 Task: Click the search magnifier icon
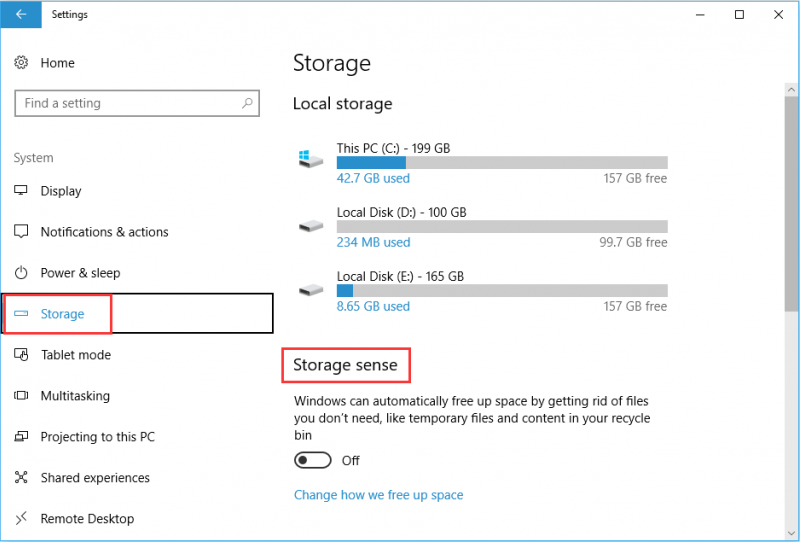point(247,103)
